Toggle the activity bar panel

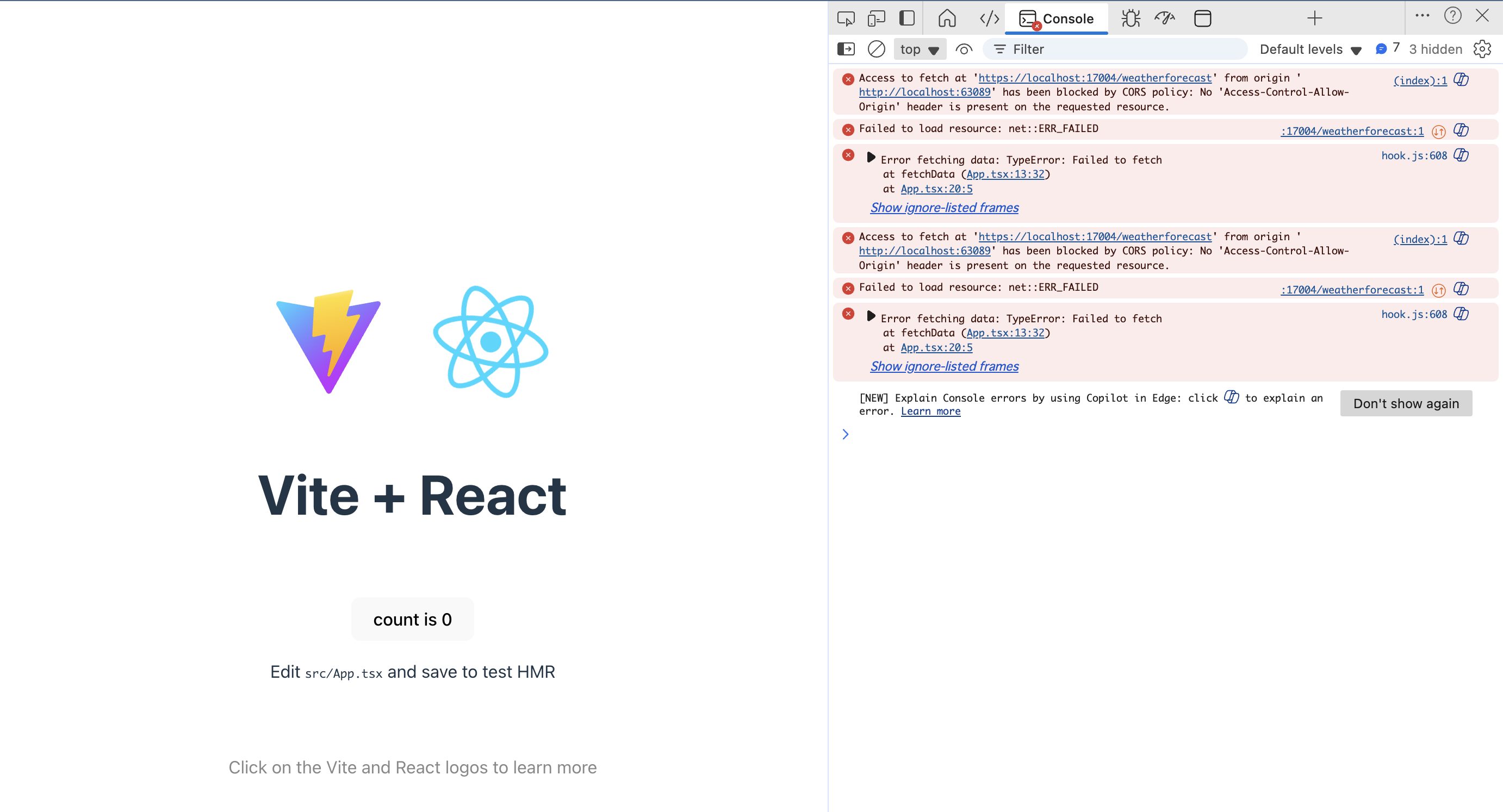point(906,18)
